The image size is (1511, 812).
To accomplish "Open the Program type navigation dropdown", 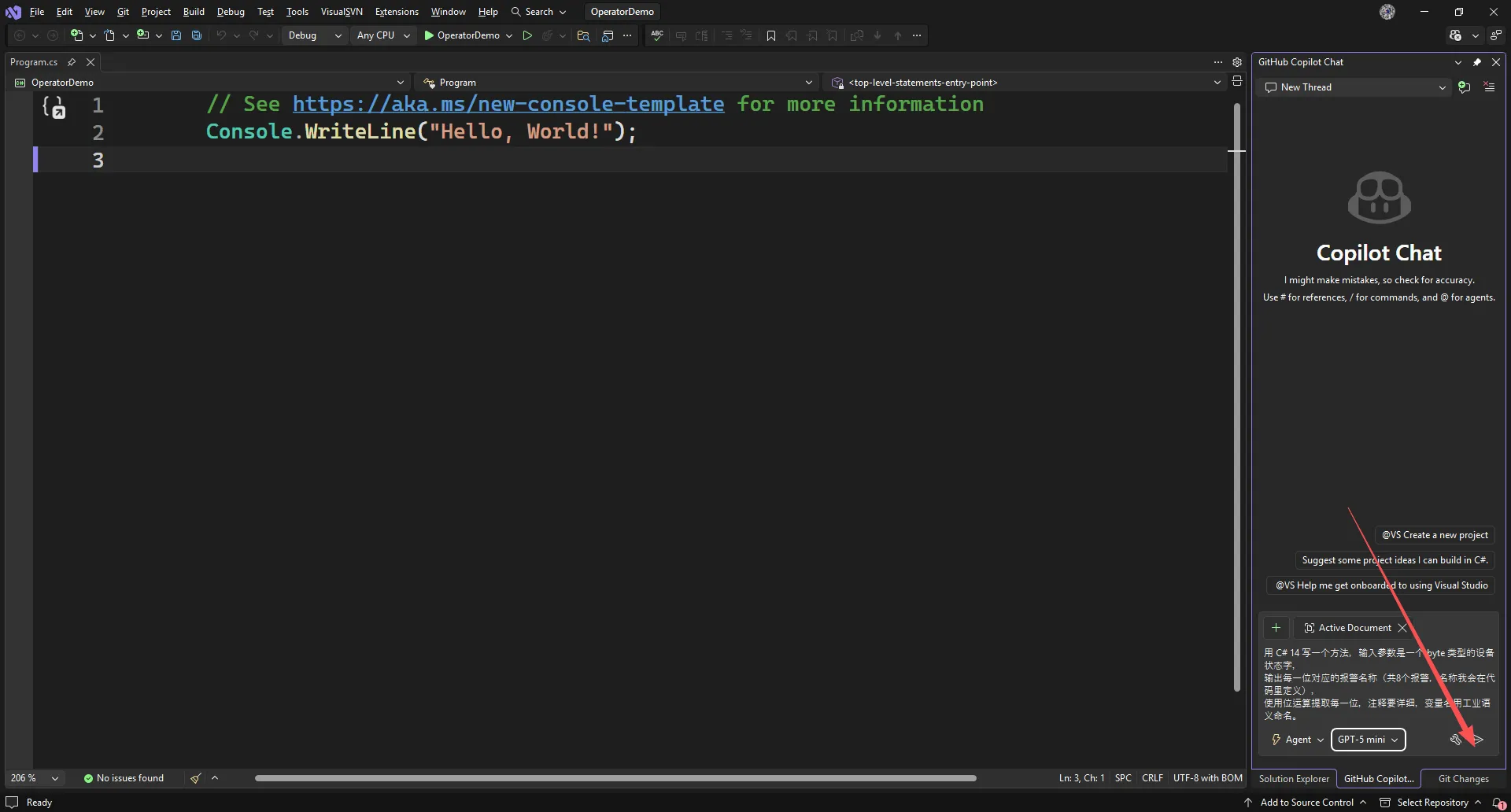I will pyautogui.click(x=617, y=83).
